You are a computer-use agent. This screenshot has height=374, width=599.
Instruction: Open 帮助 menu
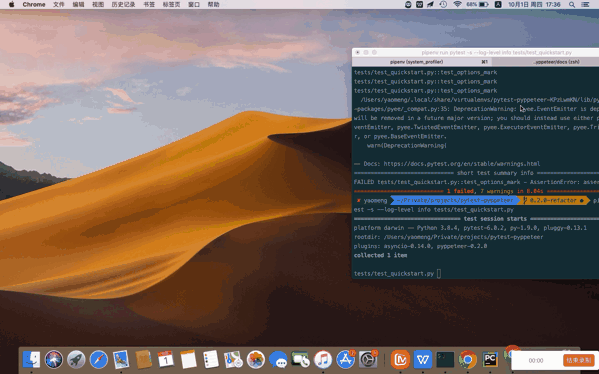tap(214, 5)
